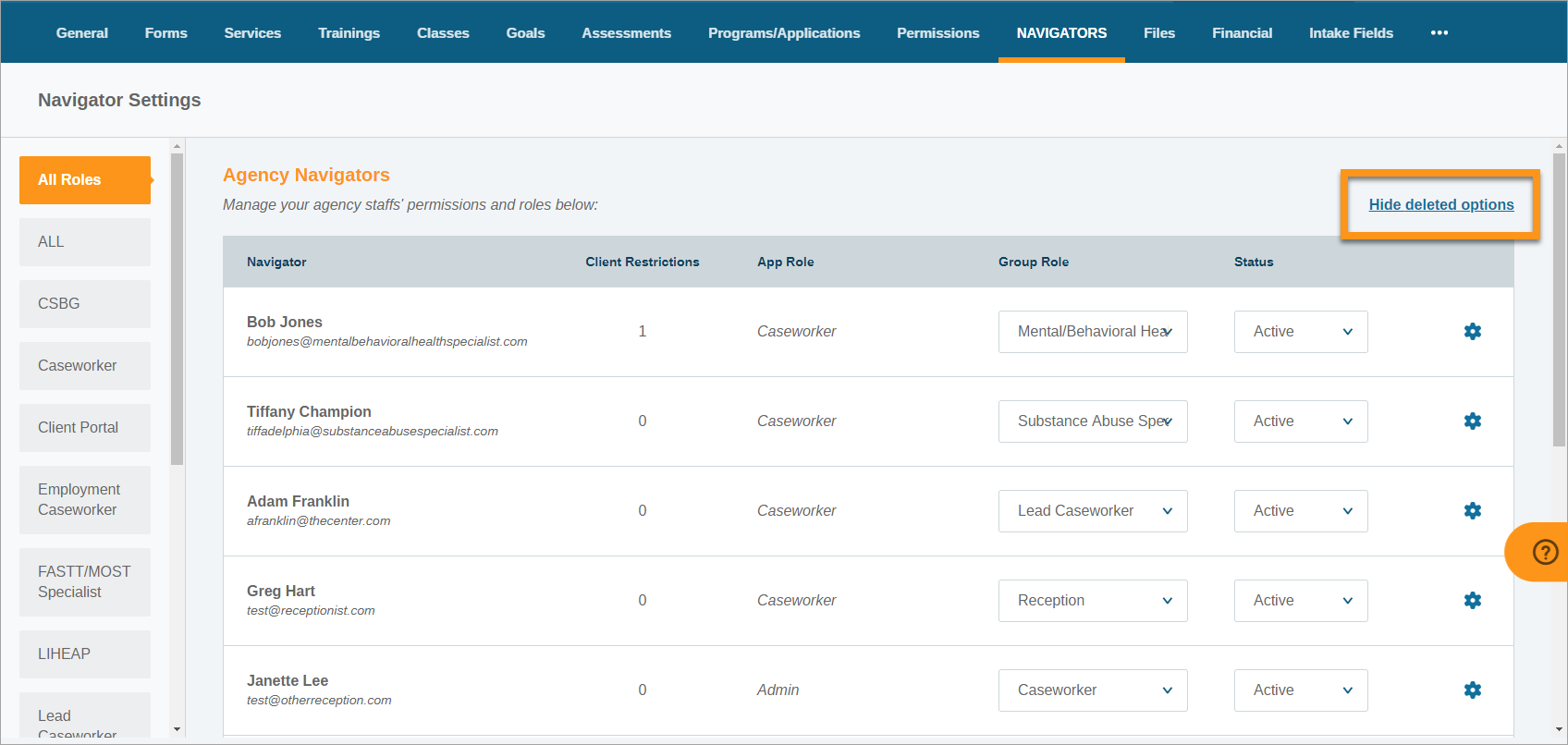Open Greg Hart's Reception role dropdown
Image resolution: width=1568 pixels, height=745 pixels.
point(1093,601)
